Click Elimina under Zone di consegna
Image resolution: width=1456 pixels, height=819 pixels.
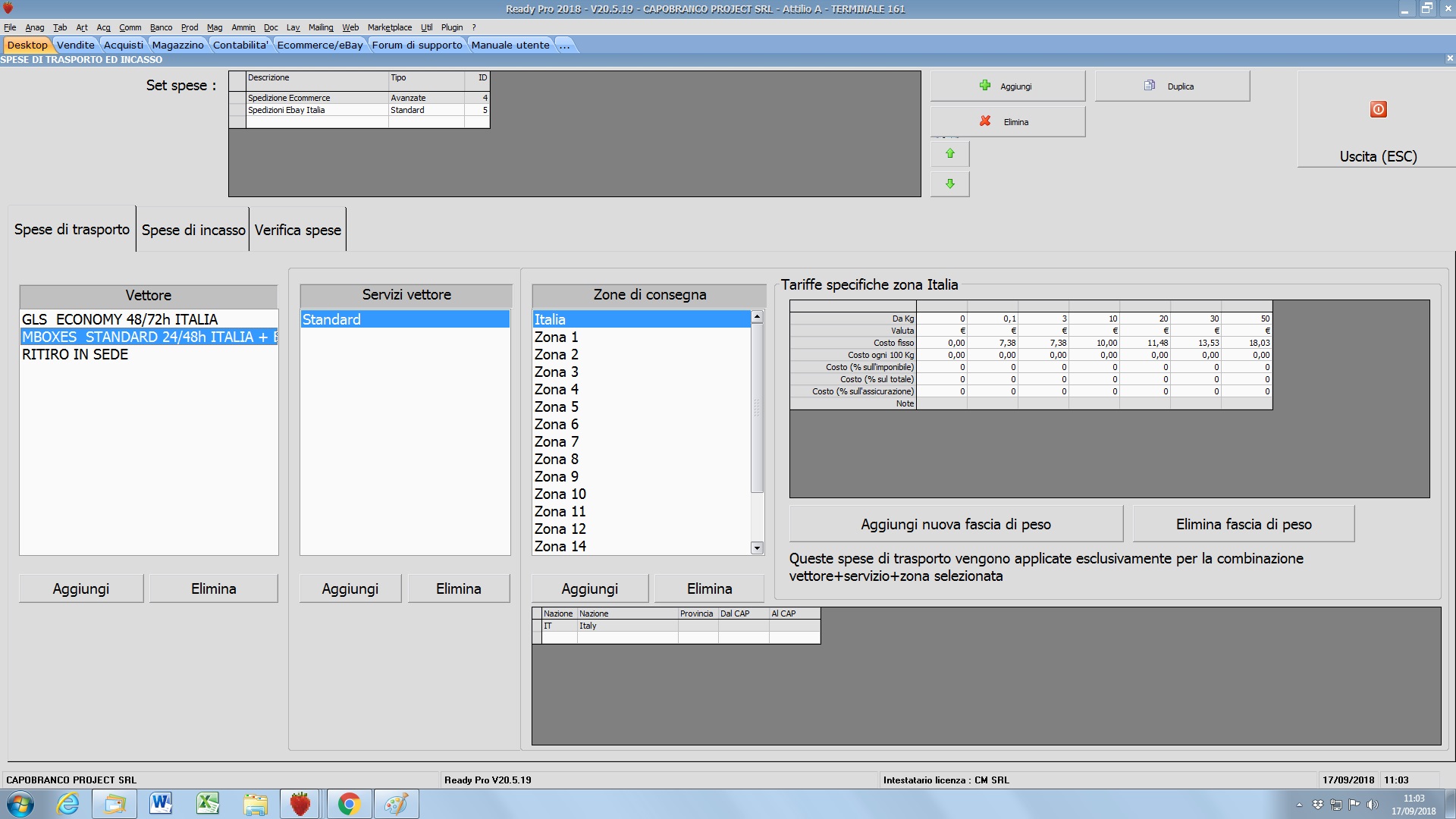pos(710,588)
